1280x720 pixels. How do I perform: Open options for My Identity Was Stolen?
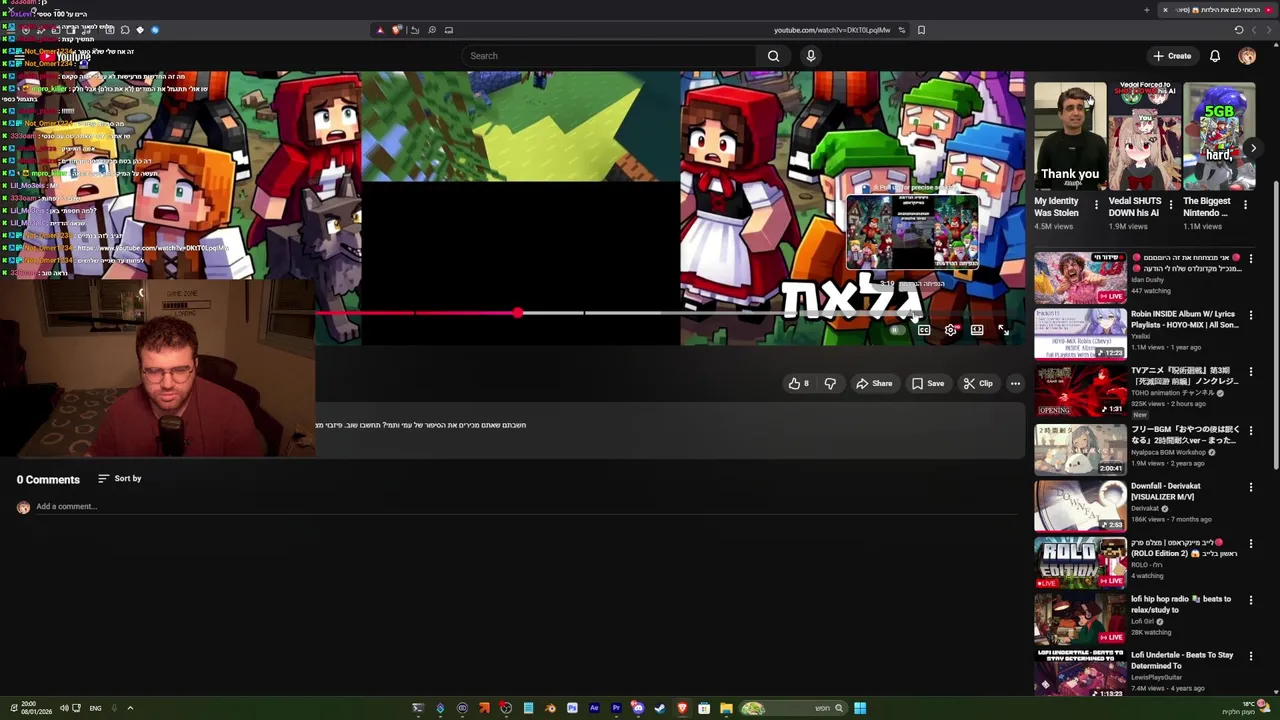click(1096, 205)
